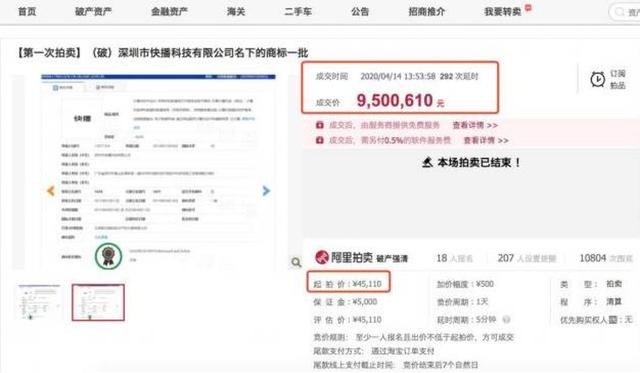
Task: Open the 公告 navigation tab
Action: [360, 11]
